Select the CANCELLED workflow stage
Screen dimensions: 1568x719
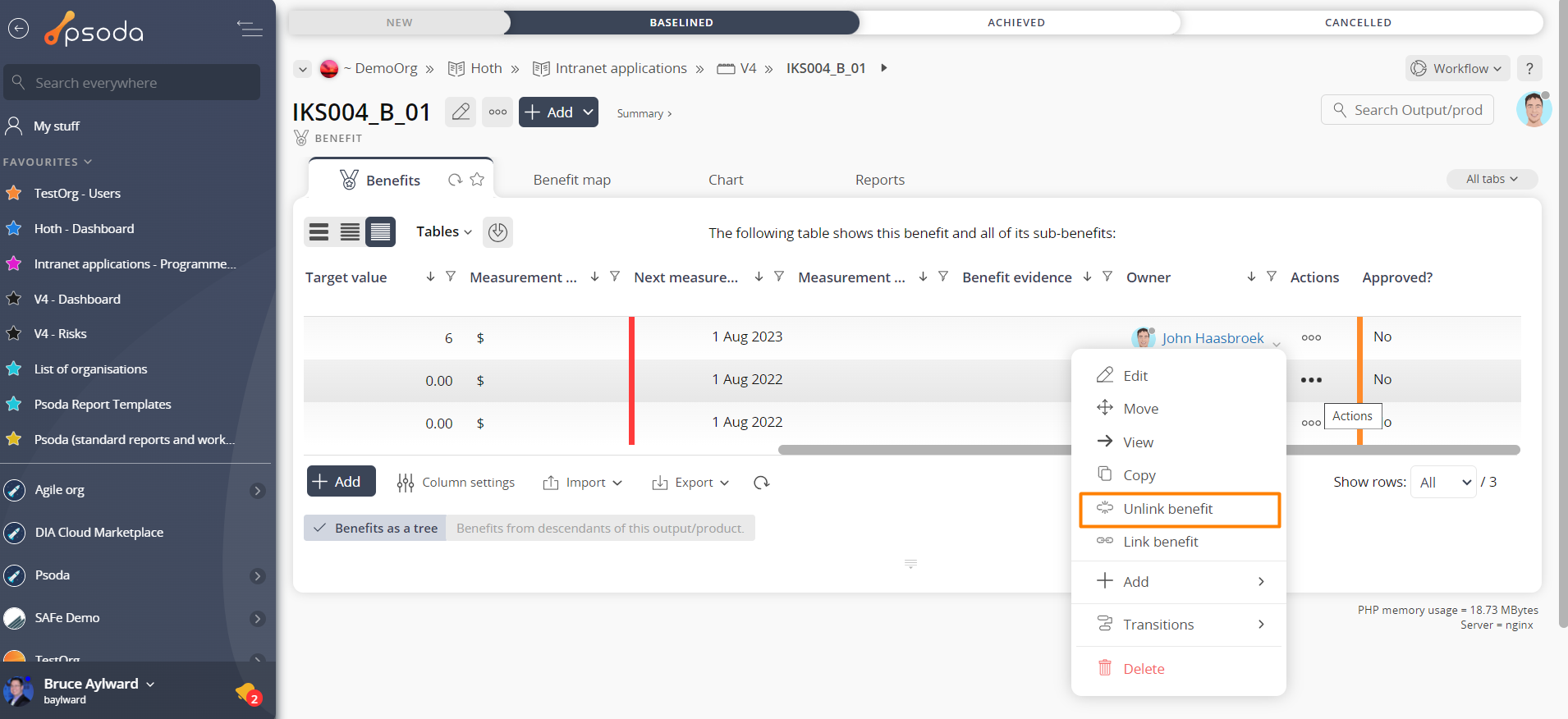(x=1358, y=22)
